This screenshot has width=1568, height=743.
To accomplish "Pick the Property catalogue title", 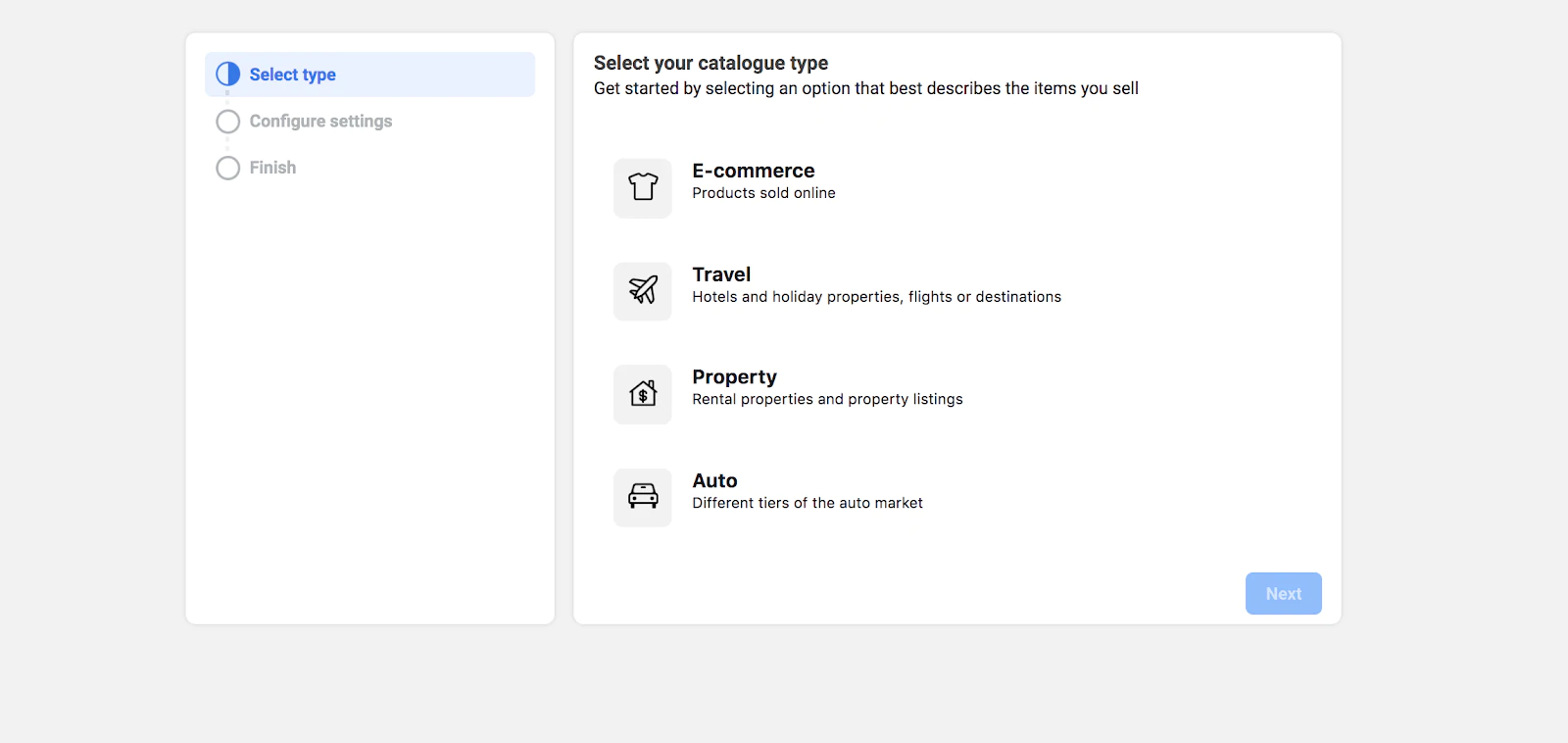I will (x=734, y=377).
